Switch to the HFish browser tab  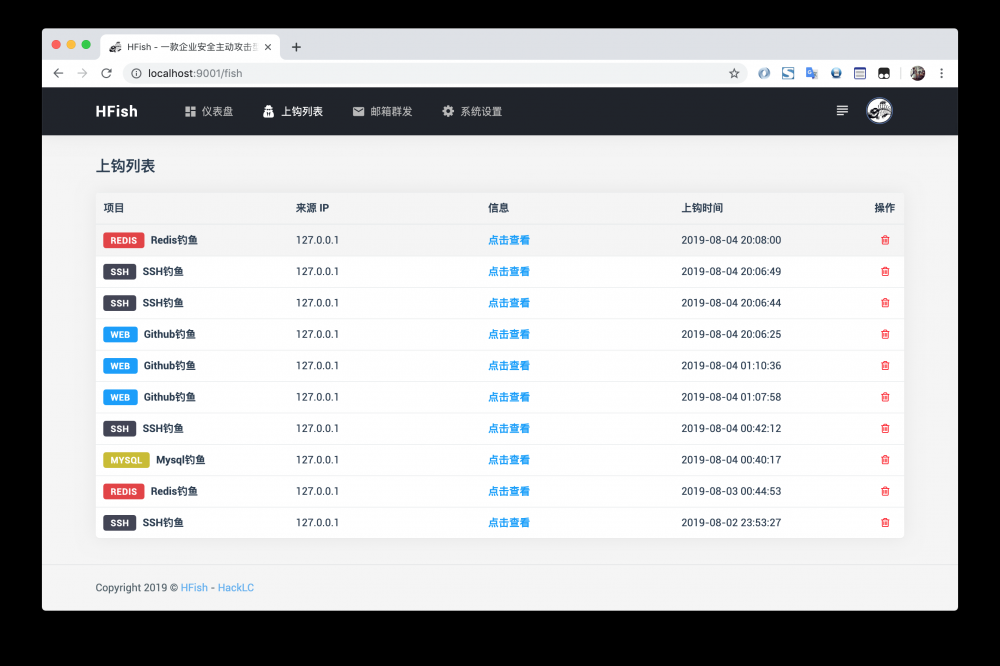tap(185, 46)
